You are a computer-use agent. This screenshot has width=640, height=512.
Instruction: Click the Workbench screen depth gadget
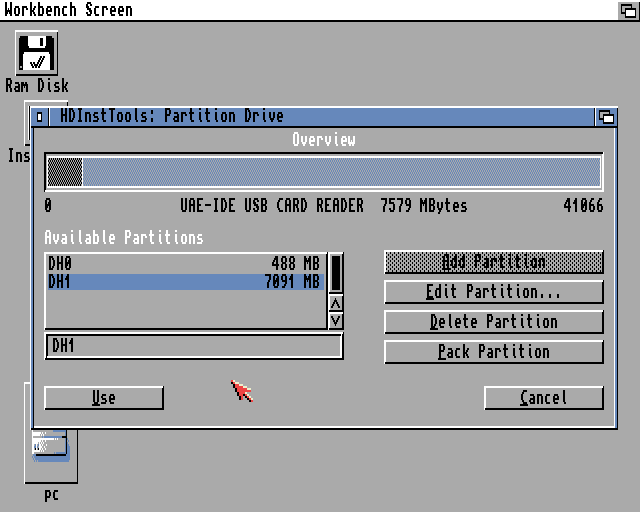click(628, 10)
